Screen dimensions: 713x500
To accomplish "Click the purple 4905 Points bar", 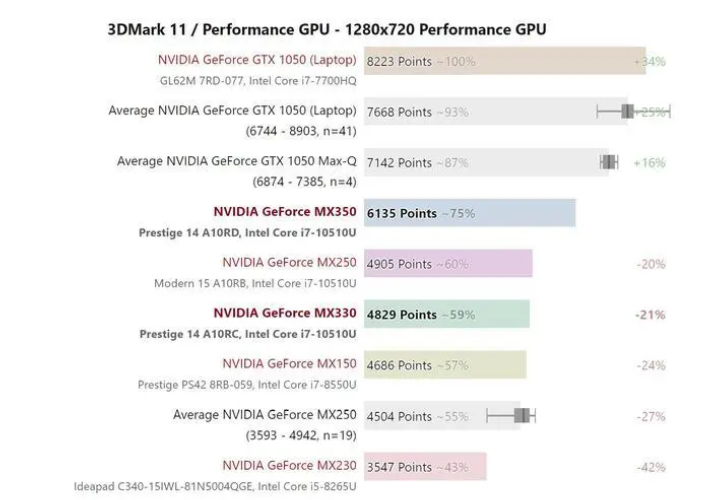I will 449,264.
